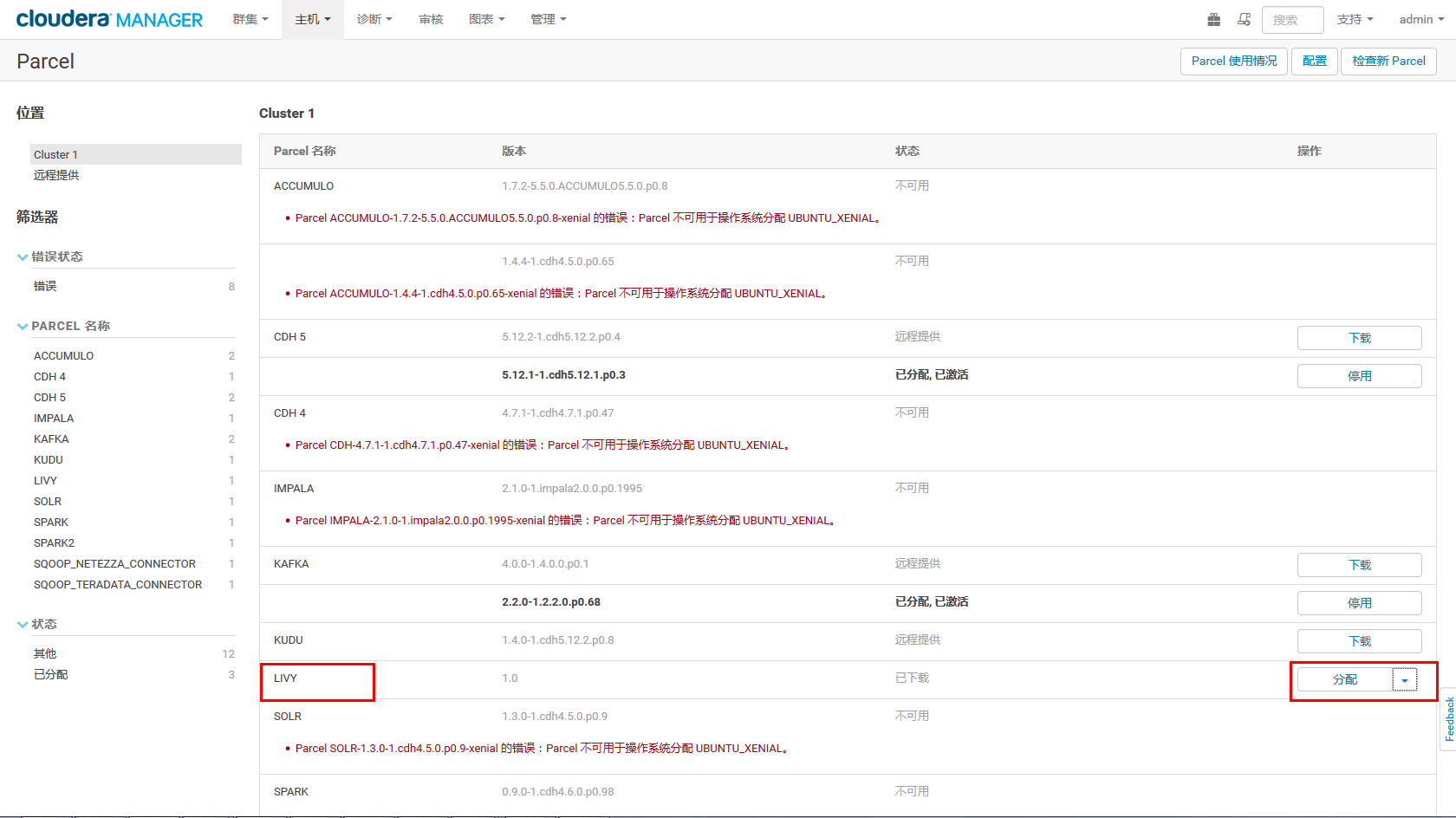Image resolution: width=1456 pixels, height=818 pixels.
Task: Click 下载 for KUDU parcel
Action: (x=1359, y=641)
